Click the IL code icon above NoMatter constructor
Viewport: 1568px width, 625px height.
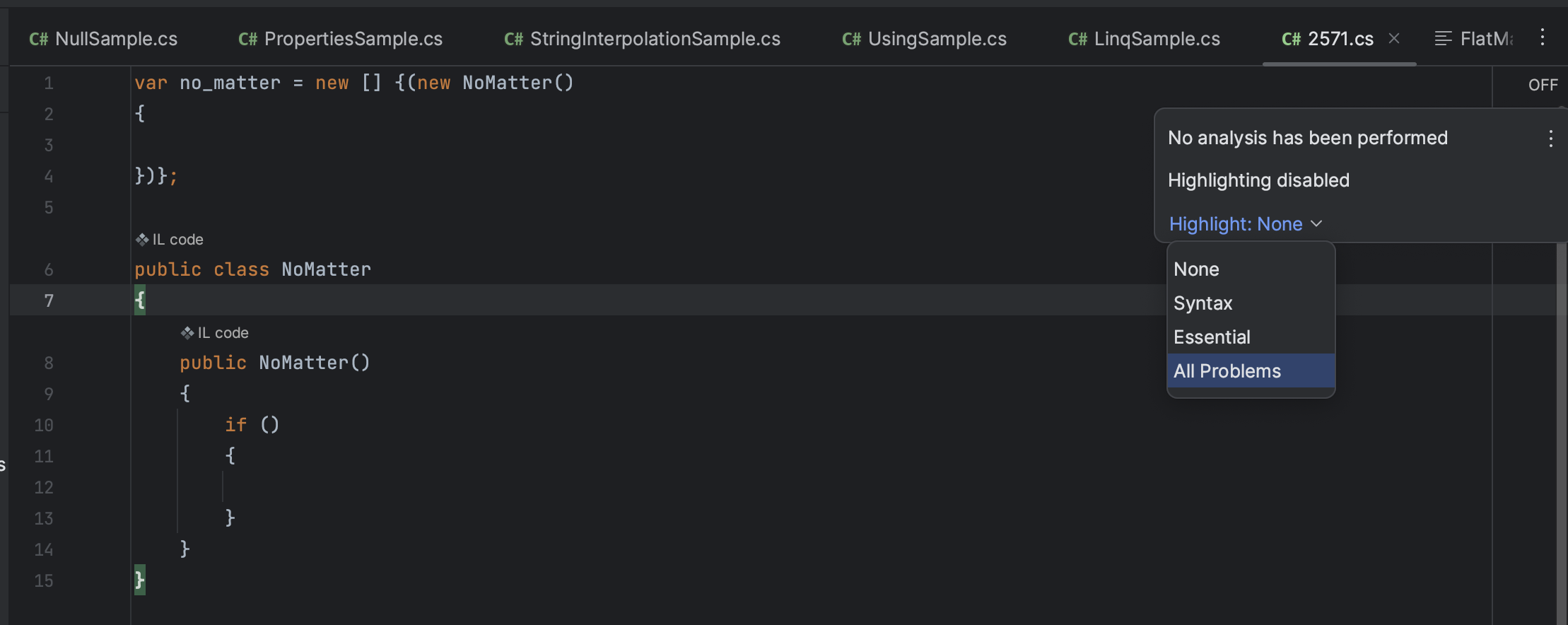pyautogui.click(x=187, y=332)
